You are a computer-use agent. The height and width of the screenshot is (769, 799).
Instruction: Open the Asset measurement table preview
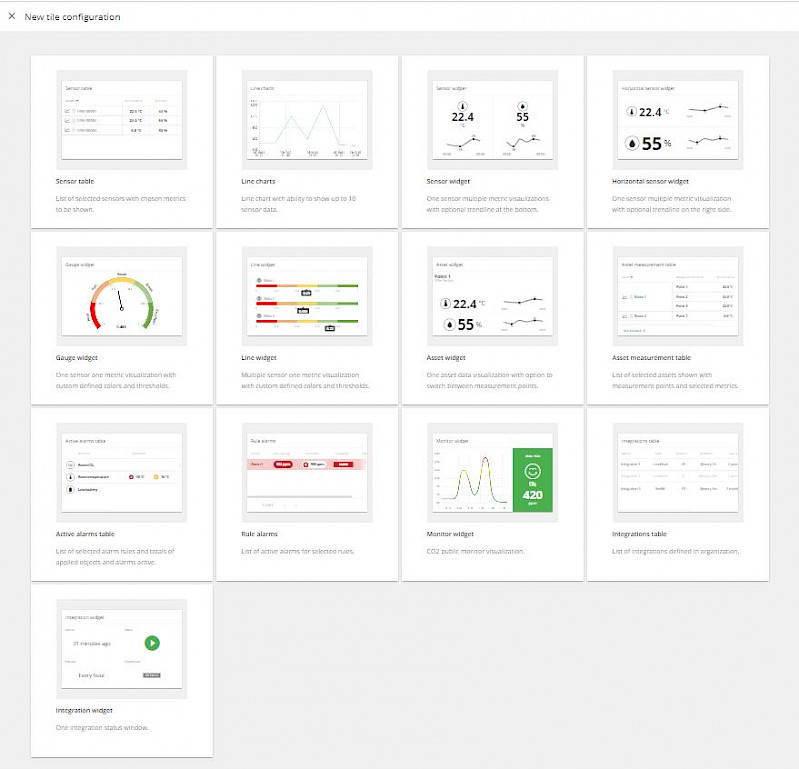(x=677, y=296)
